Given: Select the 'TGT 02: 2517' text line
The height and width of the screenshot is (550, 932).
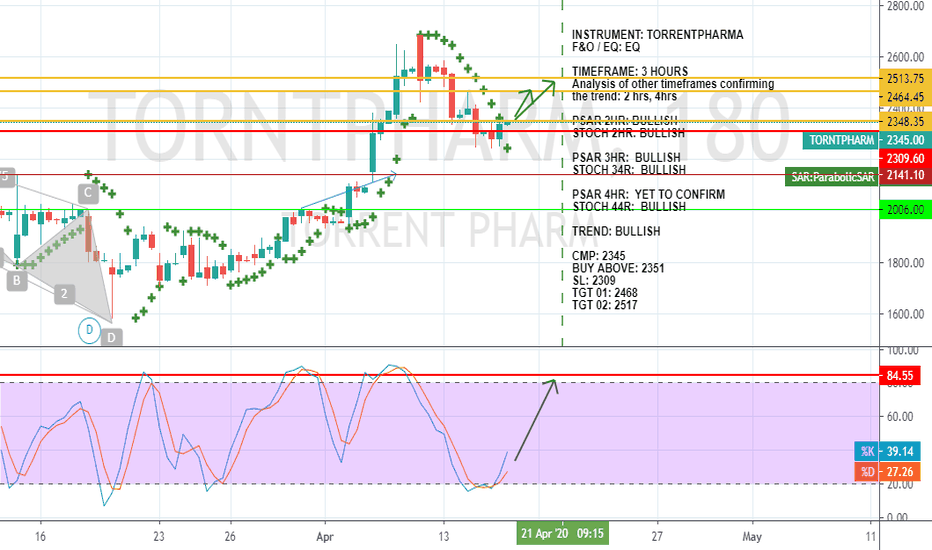Looking at the screenshot, I should point(604,305).
